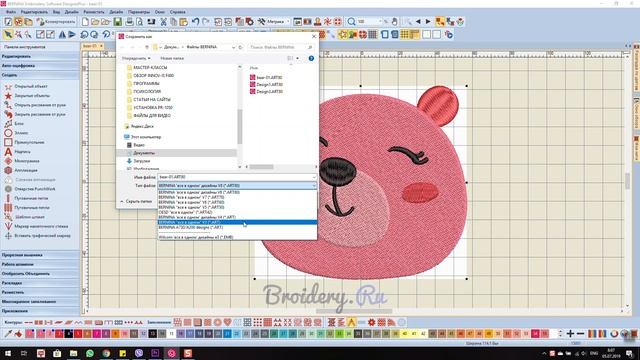The width and height of the screenshot is (640, 360).
Task: Click the Rotate left icon
Action: click(x=84, y=35)
